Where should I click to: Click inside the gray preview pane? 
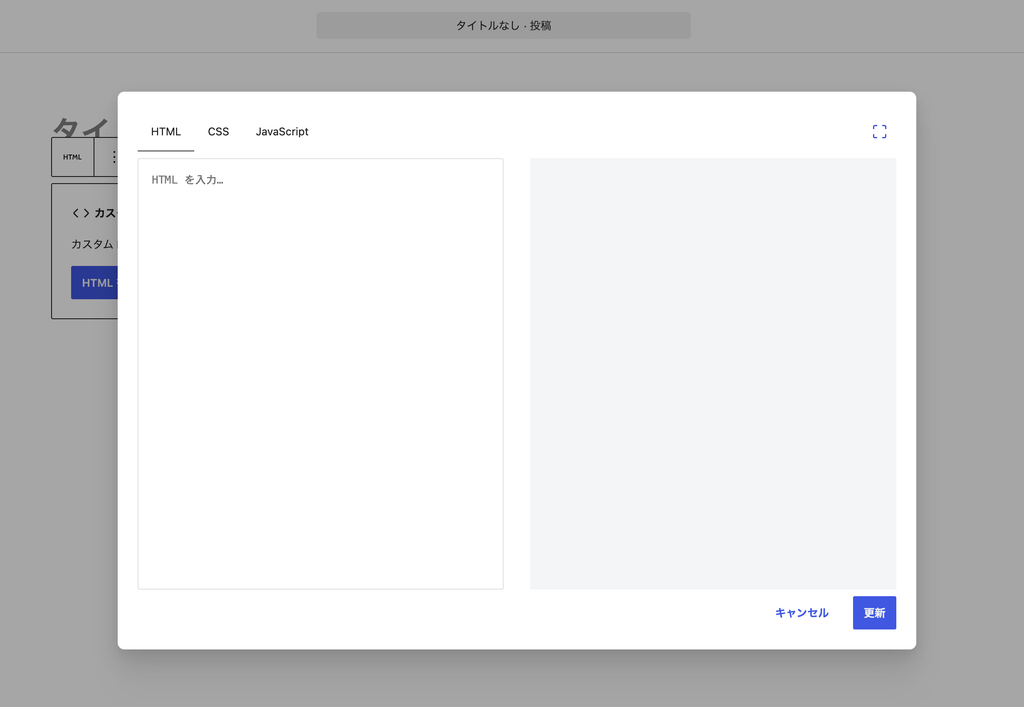[x=712, y=373]
